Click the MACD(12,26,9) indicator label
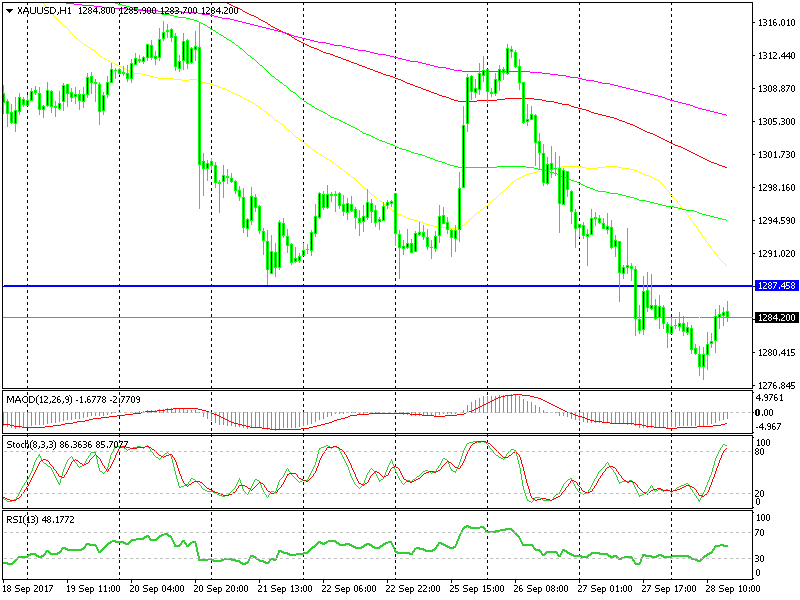Viewport: 800px width, 600px height. (39, 399)
